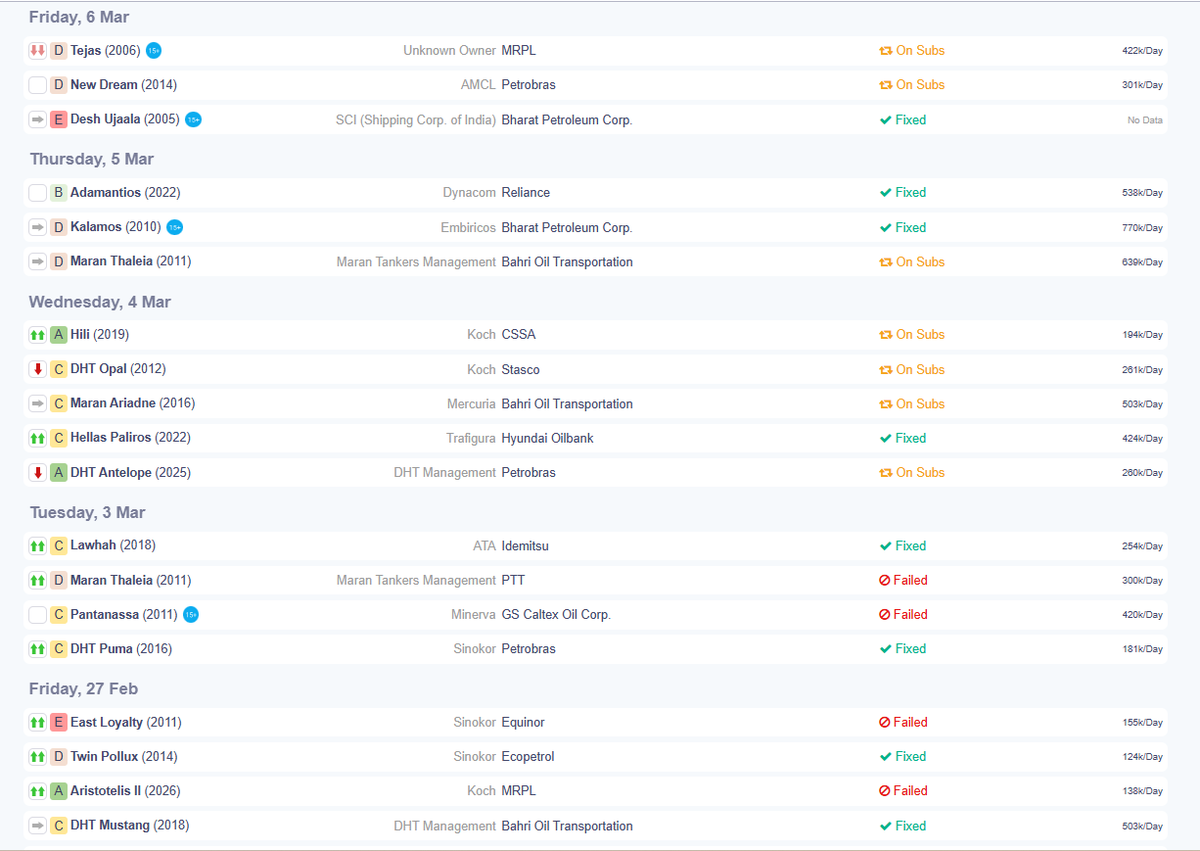The height and width of the screenshot is (851, 1200).
Task: Click the Friday, 27 Feb date heading
Action: click(x=84, y=689)
